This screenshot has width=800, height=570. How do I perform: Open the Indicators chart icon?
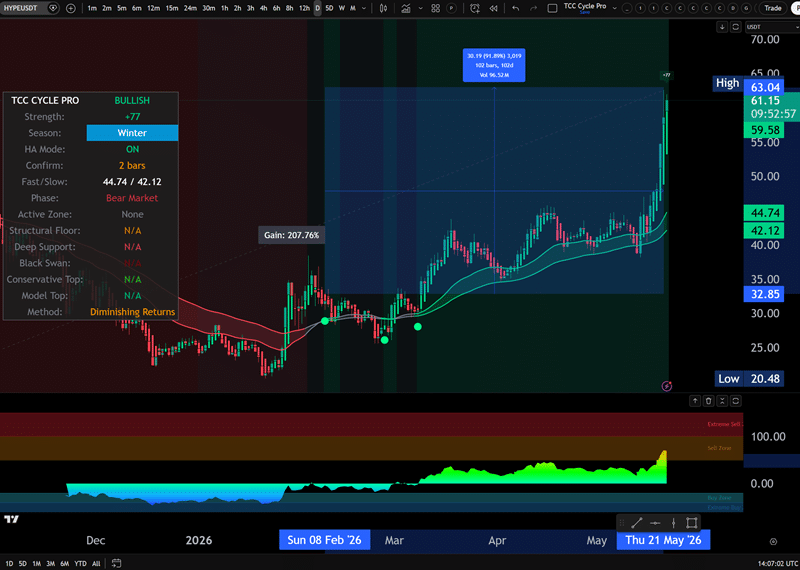[406, 8]
